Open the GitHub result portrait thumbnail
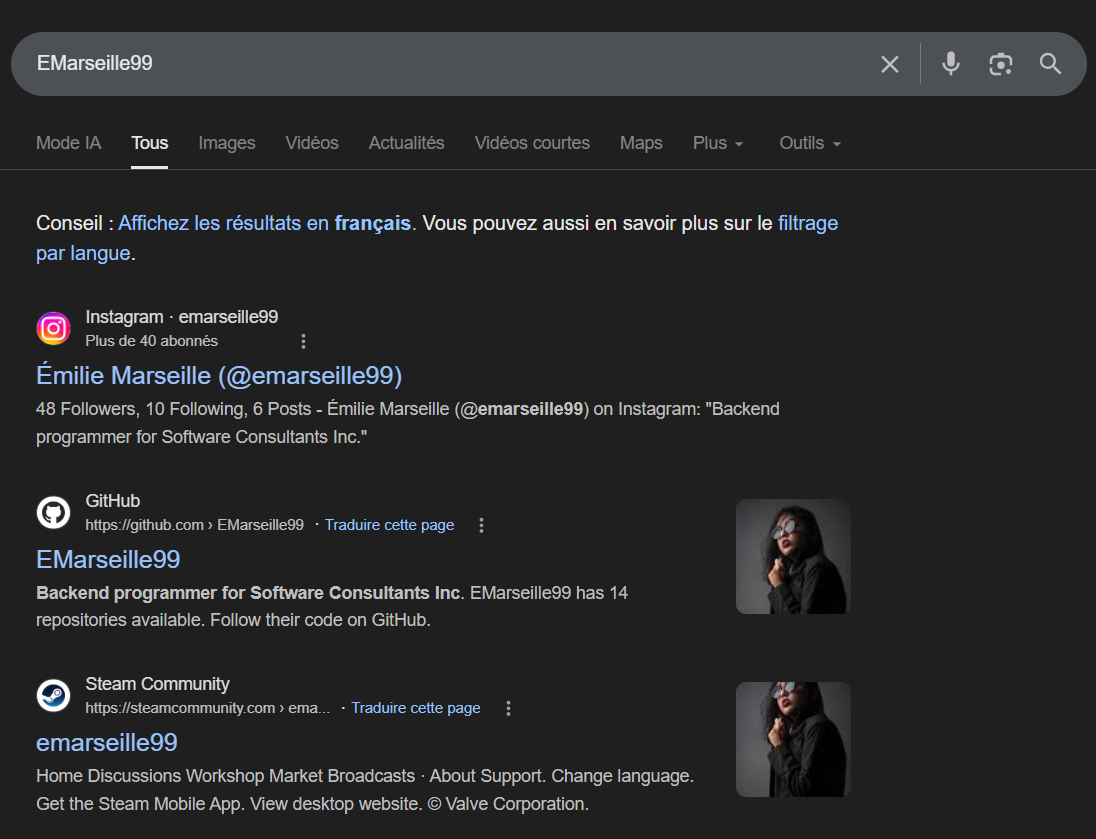 click(793, 557)
